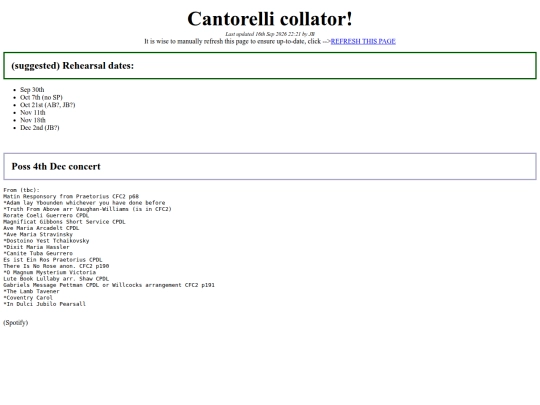This screenshot has width=540, height=405.
Task: Click the Gabriels Message Pettman line
Action: pyautogui.click(x=109, y=285)
